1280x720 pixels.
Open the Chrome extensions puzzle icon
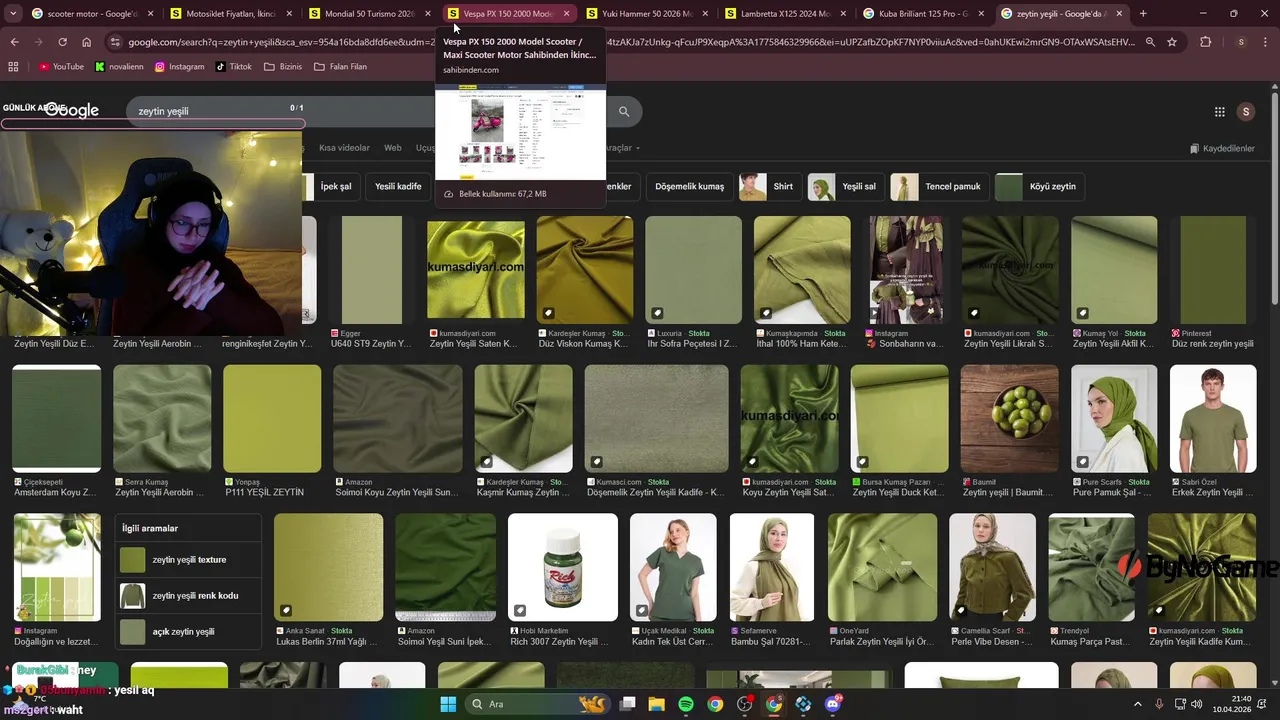(x=1205, y=42)
